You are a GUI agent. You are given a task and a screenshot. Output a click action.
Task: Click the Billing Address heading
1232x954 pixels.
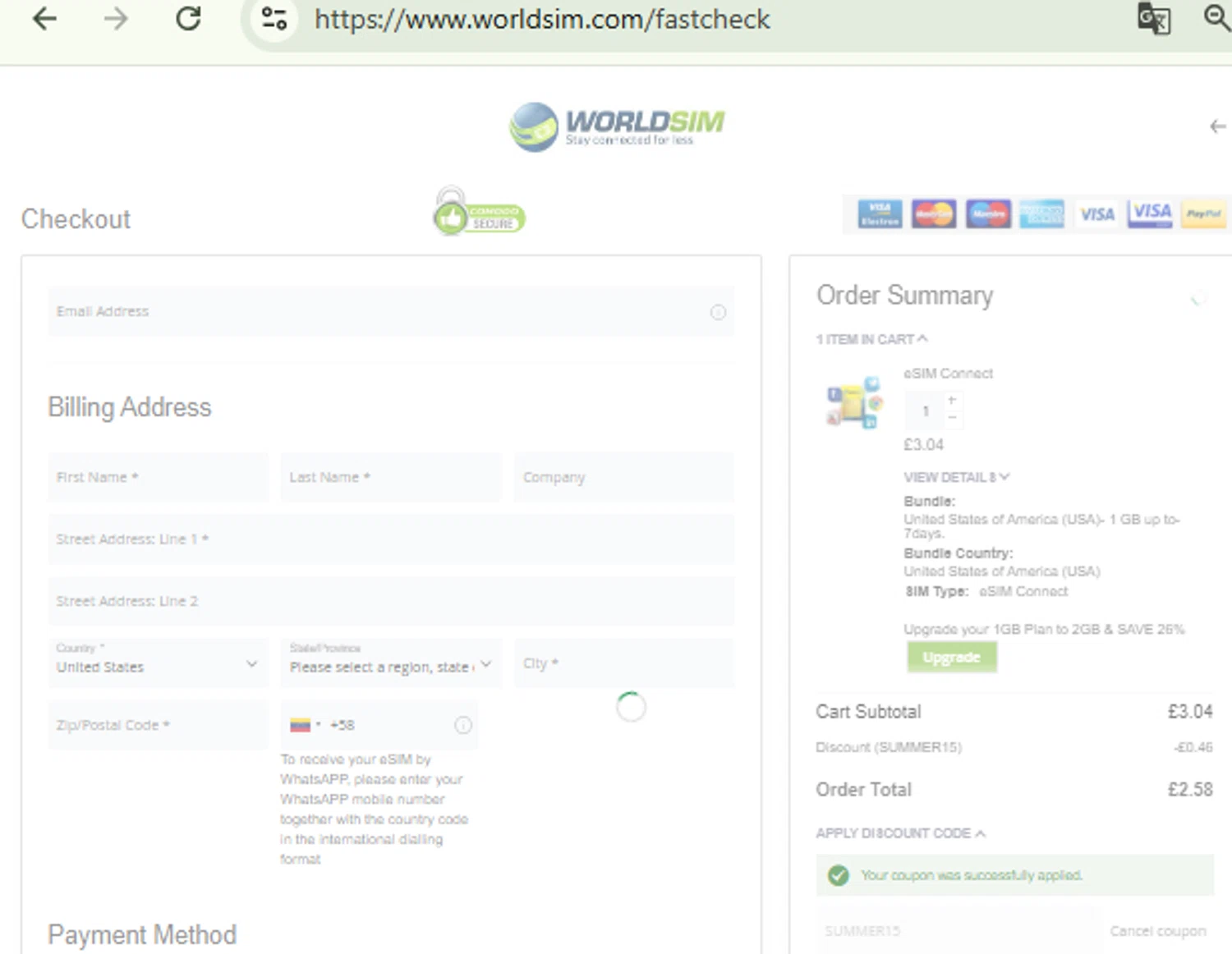click(130, 407)
